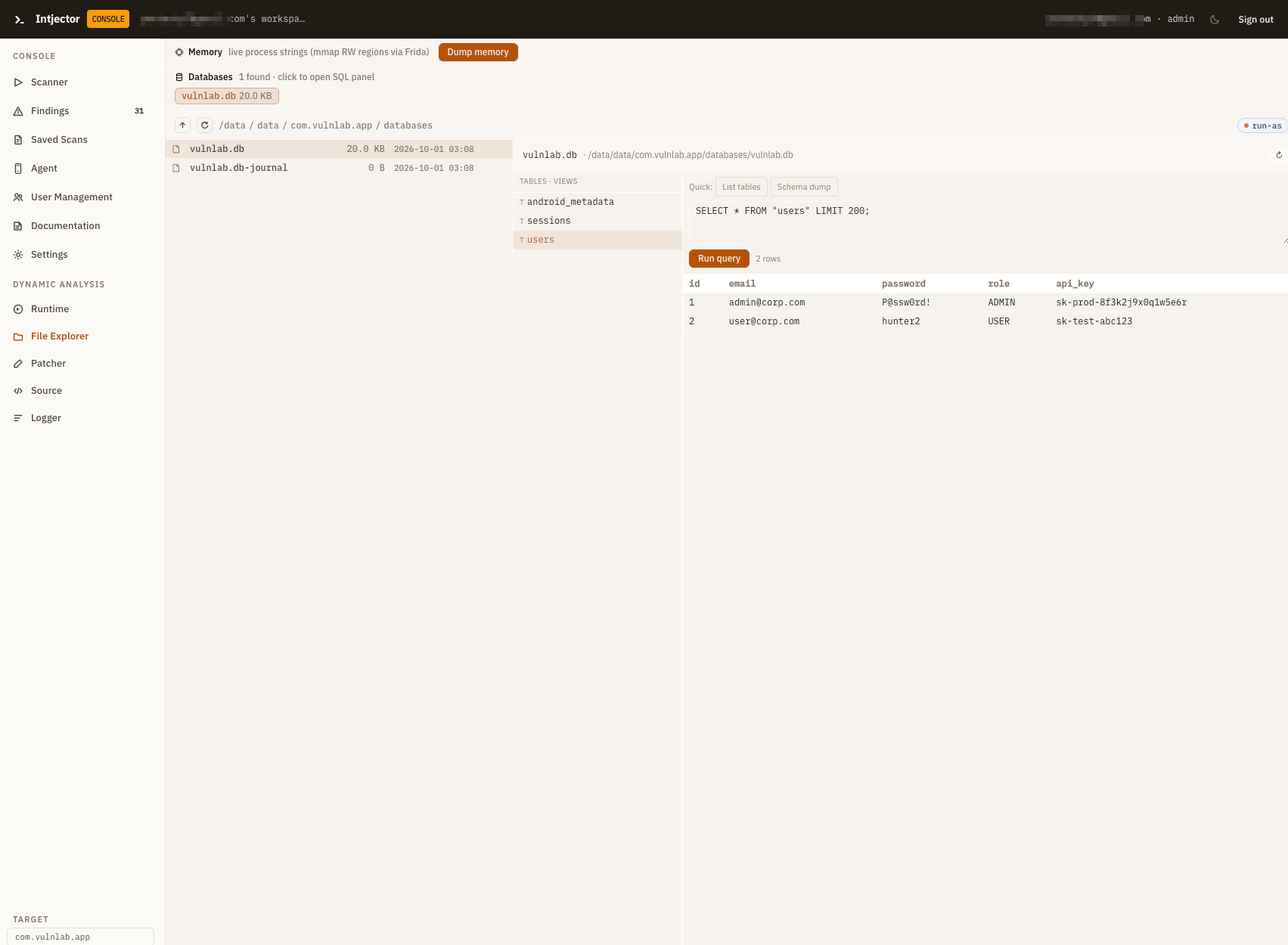Click the Settings gear icon

[18, 255]
